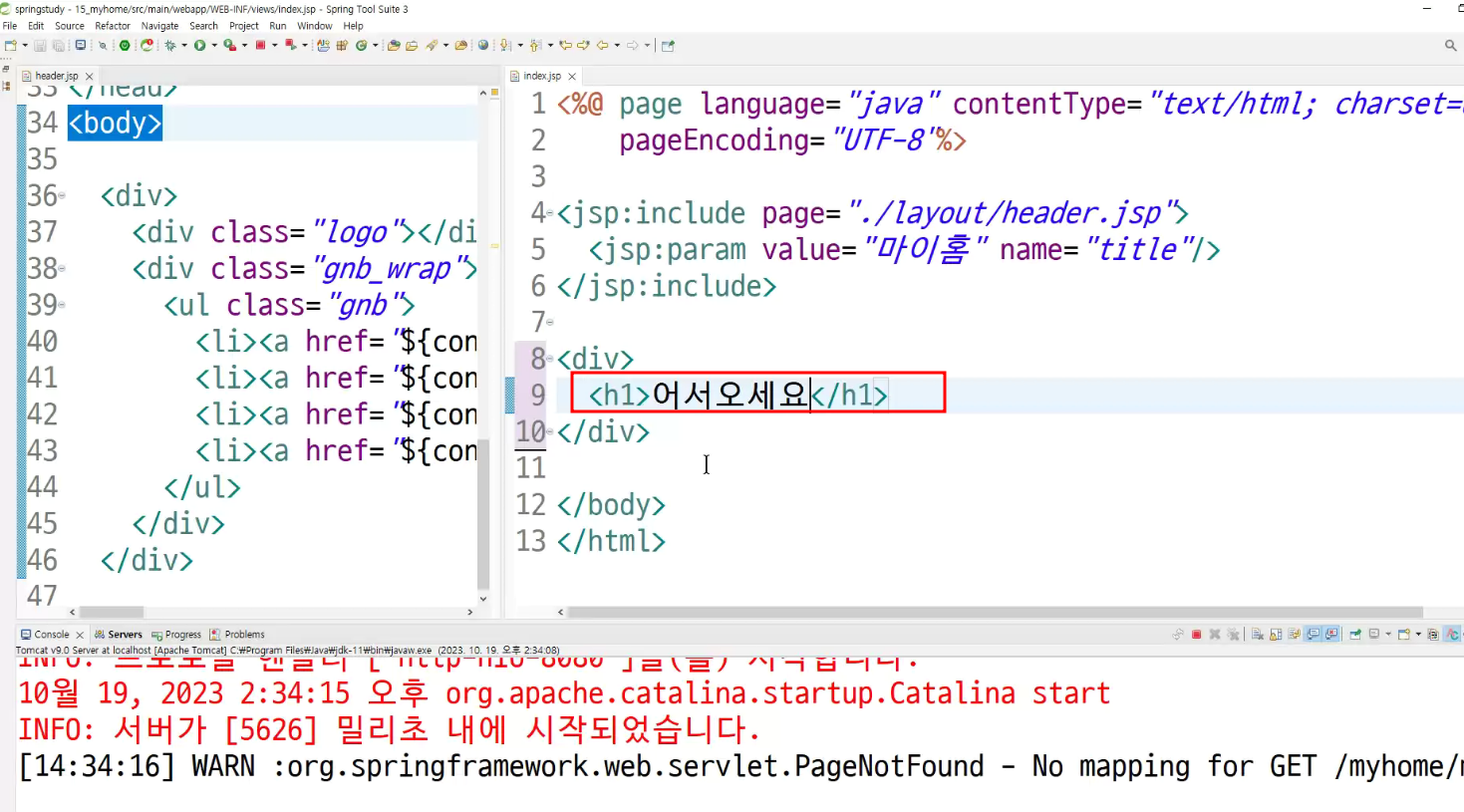This screenshot has height=812, width=1464.
Task: Close the Console view tab
Action: coord(80,634)
